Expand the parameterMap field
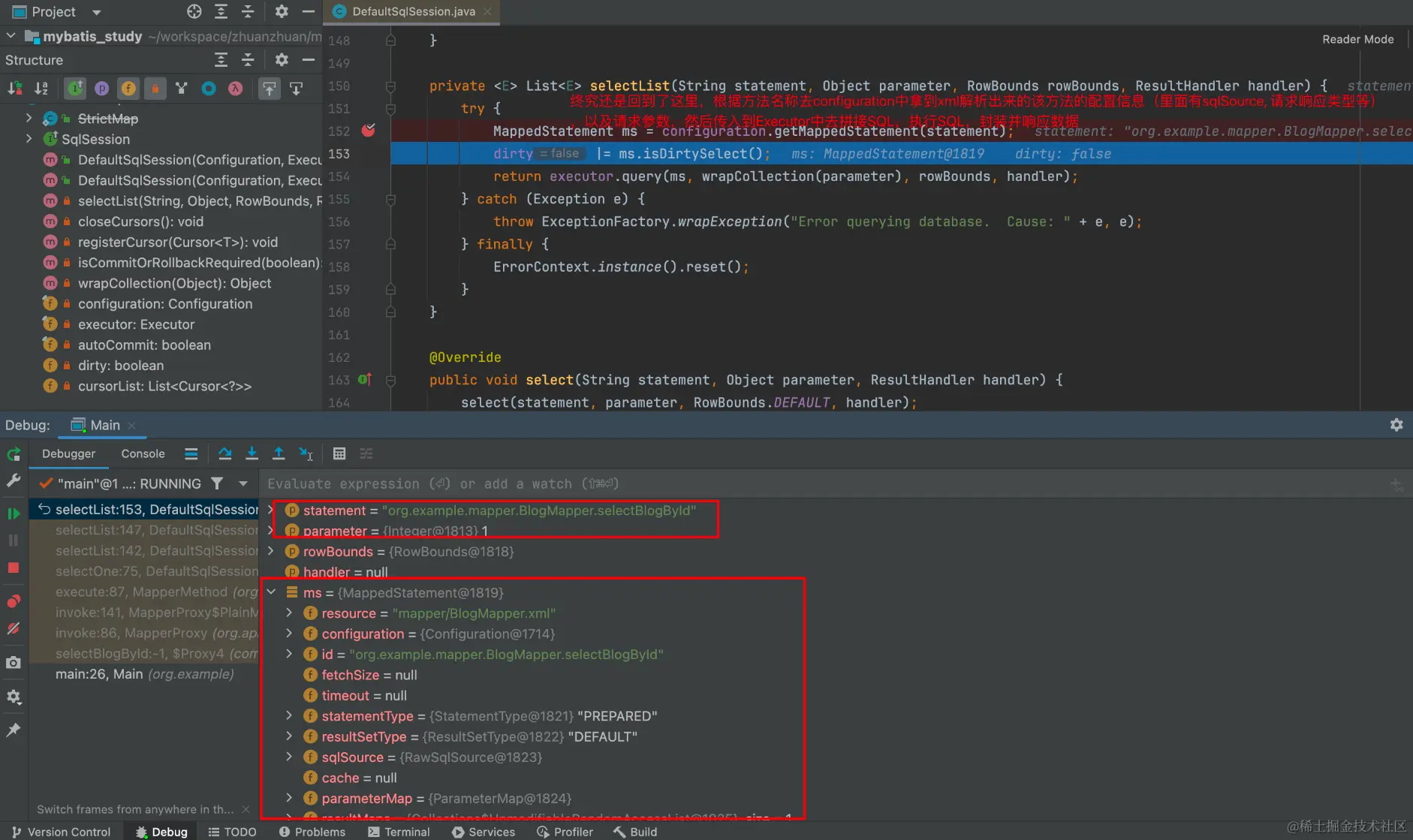The image size is (1413, 840). pyautogui.click(x=289, y=798)
